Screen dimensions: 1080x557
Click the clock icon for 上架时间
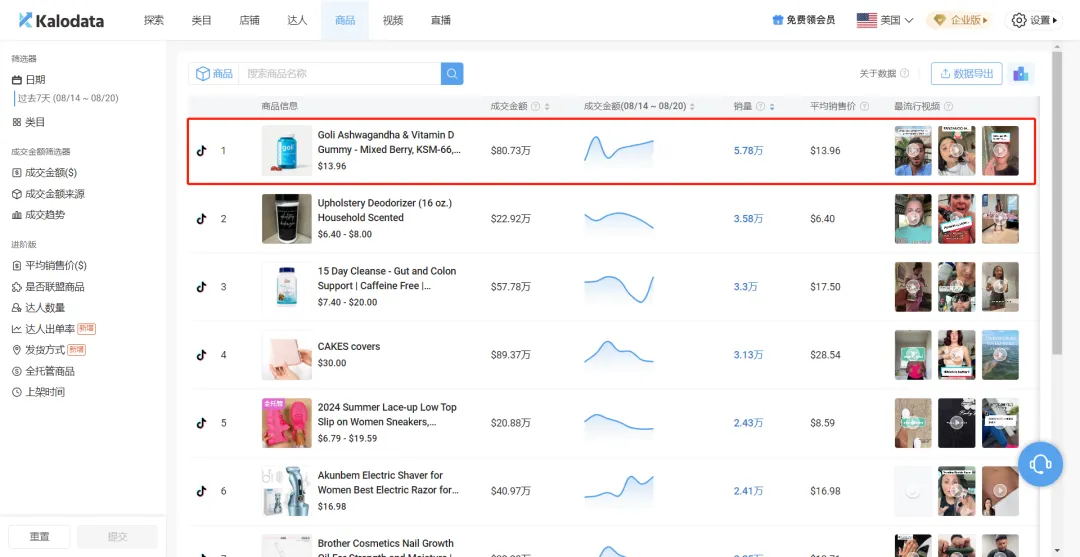[17, 392]
